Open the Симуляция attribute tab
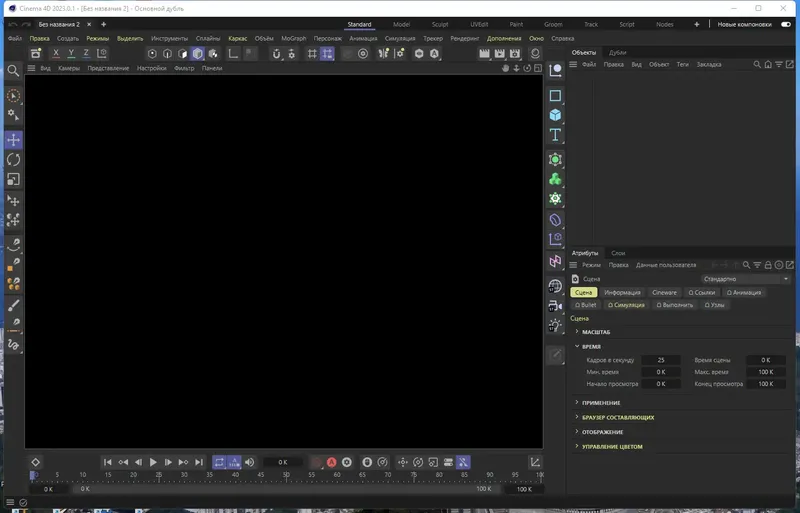Screen dimensions: 800x513 tap(626, 305)
